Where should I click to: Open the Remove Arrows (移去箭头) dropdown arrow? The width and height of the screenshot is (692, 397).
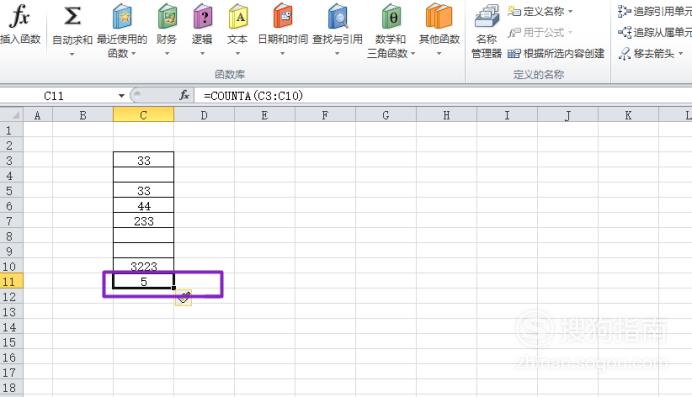click(x=681, y=54)
